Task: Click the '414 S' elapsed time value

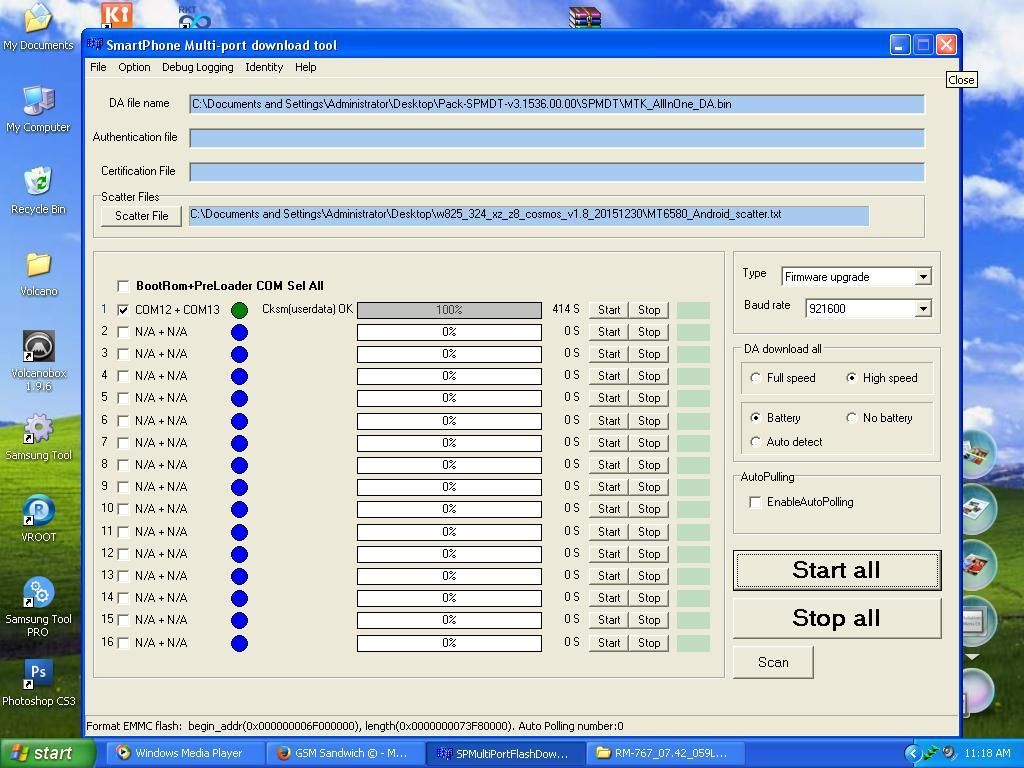Action: click(566, 310)
